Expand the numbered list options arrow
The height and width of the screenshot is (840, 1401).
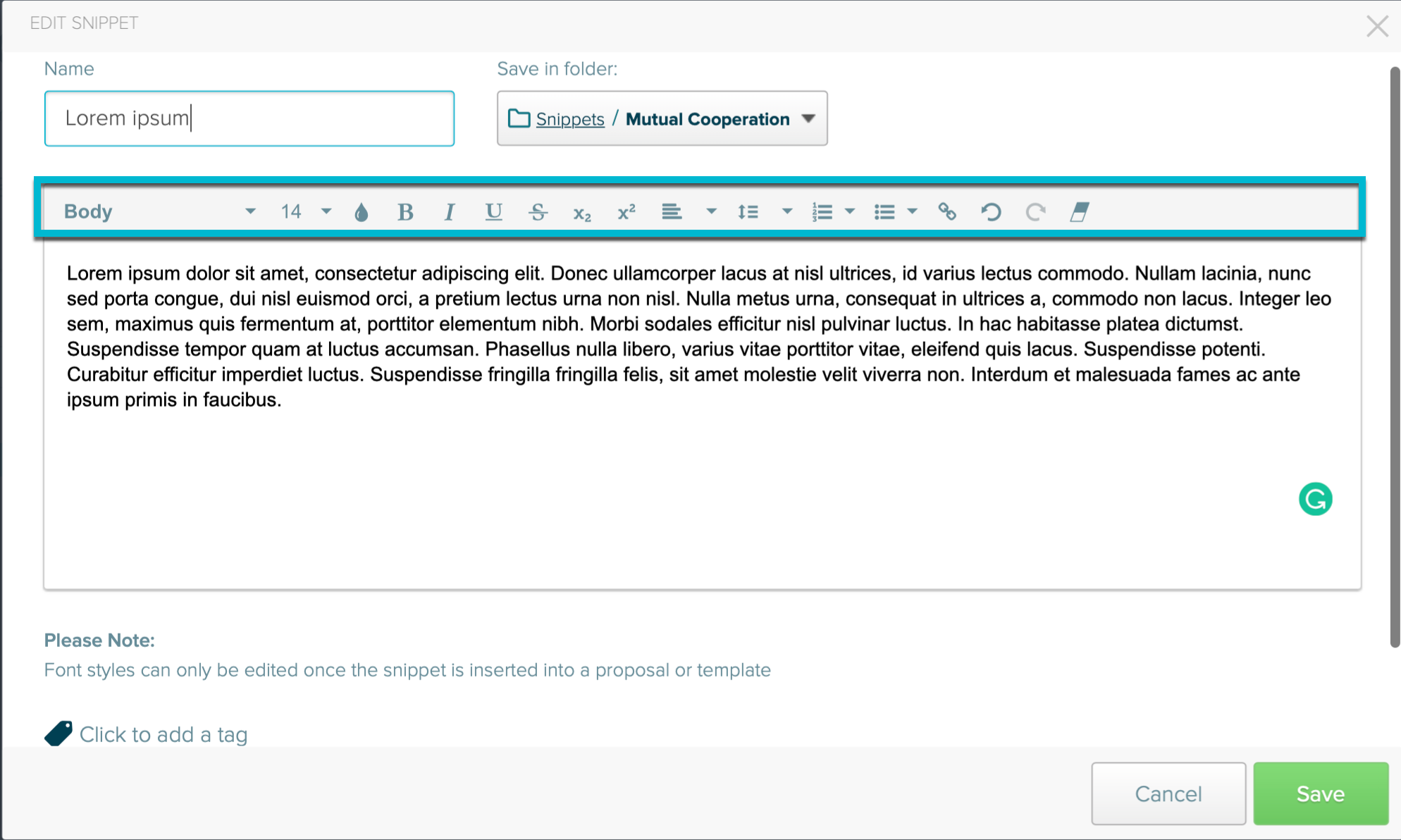point(850,211)
